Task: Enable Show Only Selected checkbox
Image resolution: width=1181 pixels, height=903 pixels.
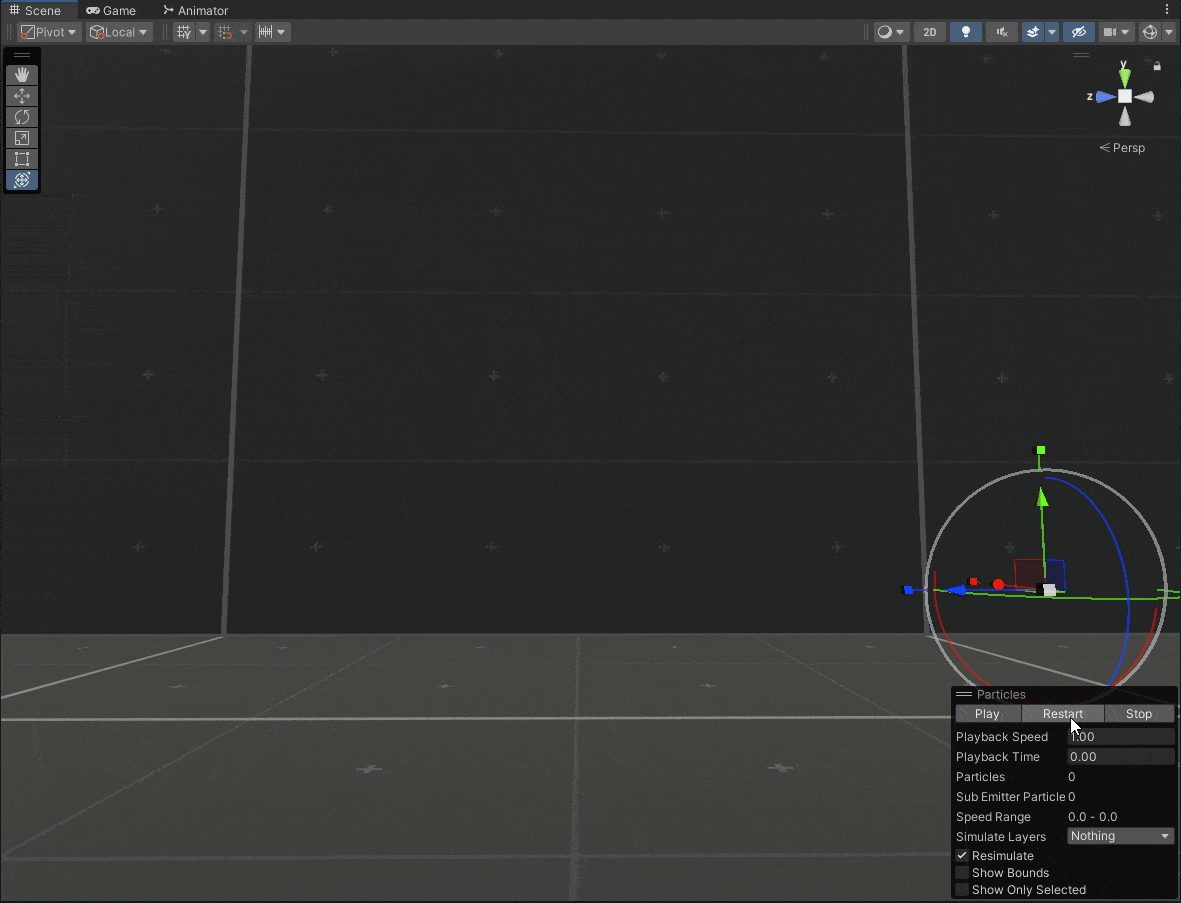Action: (x=962, y=890)
